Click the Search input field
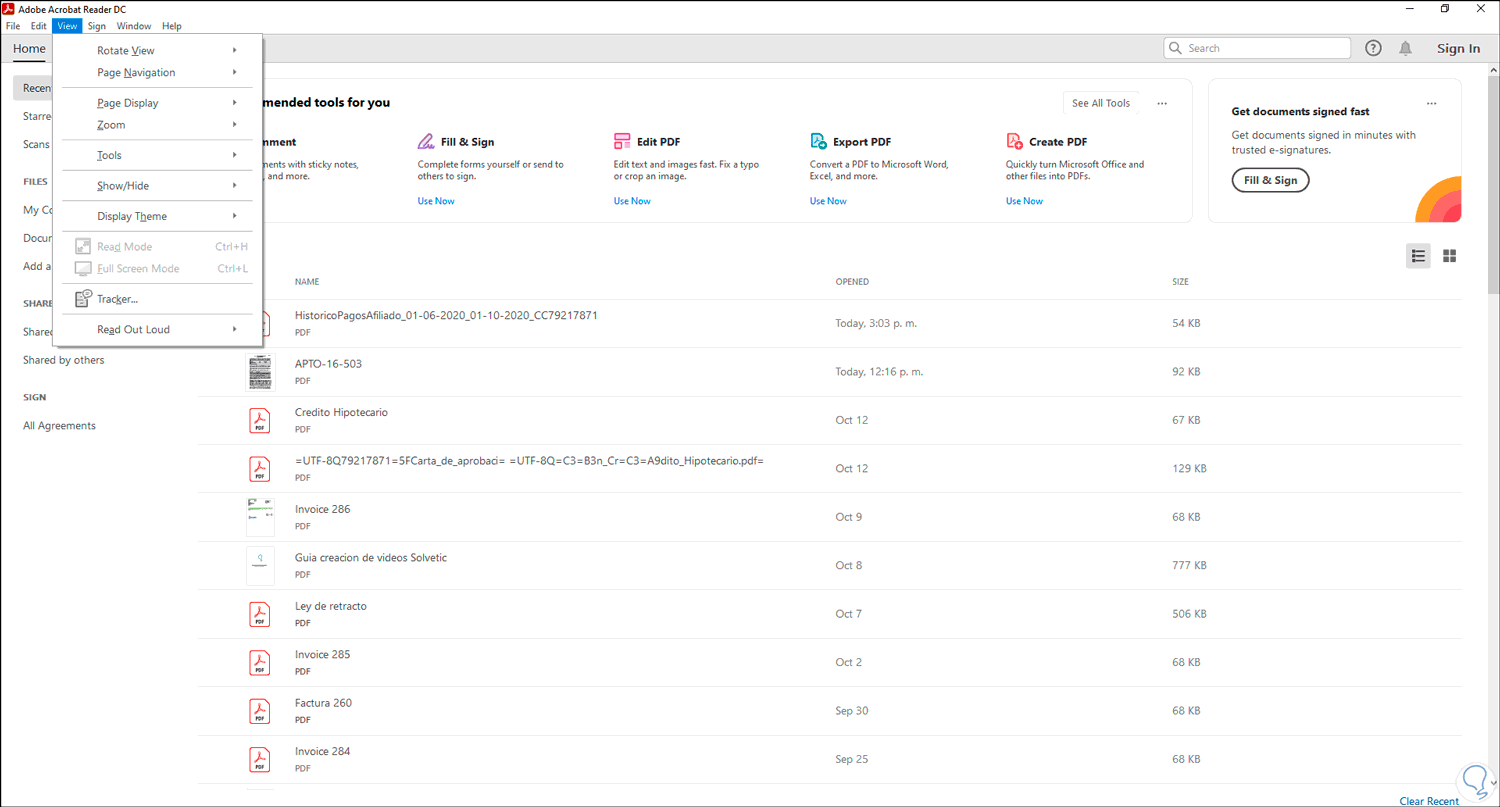This screenshot has height=807, width=1500. [x=1264, y=48]
